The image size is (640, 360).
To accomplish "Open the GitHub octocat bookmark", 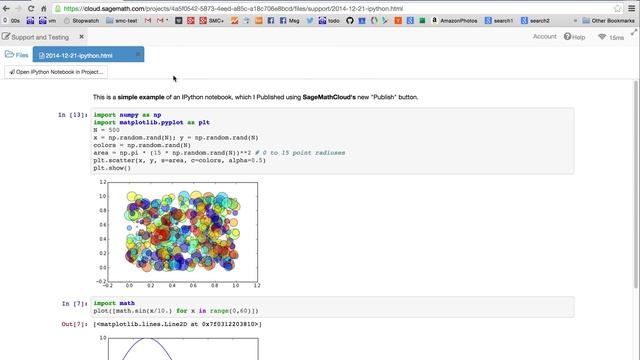I will pos(350,20).
